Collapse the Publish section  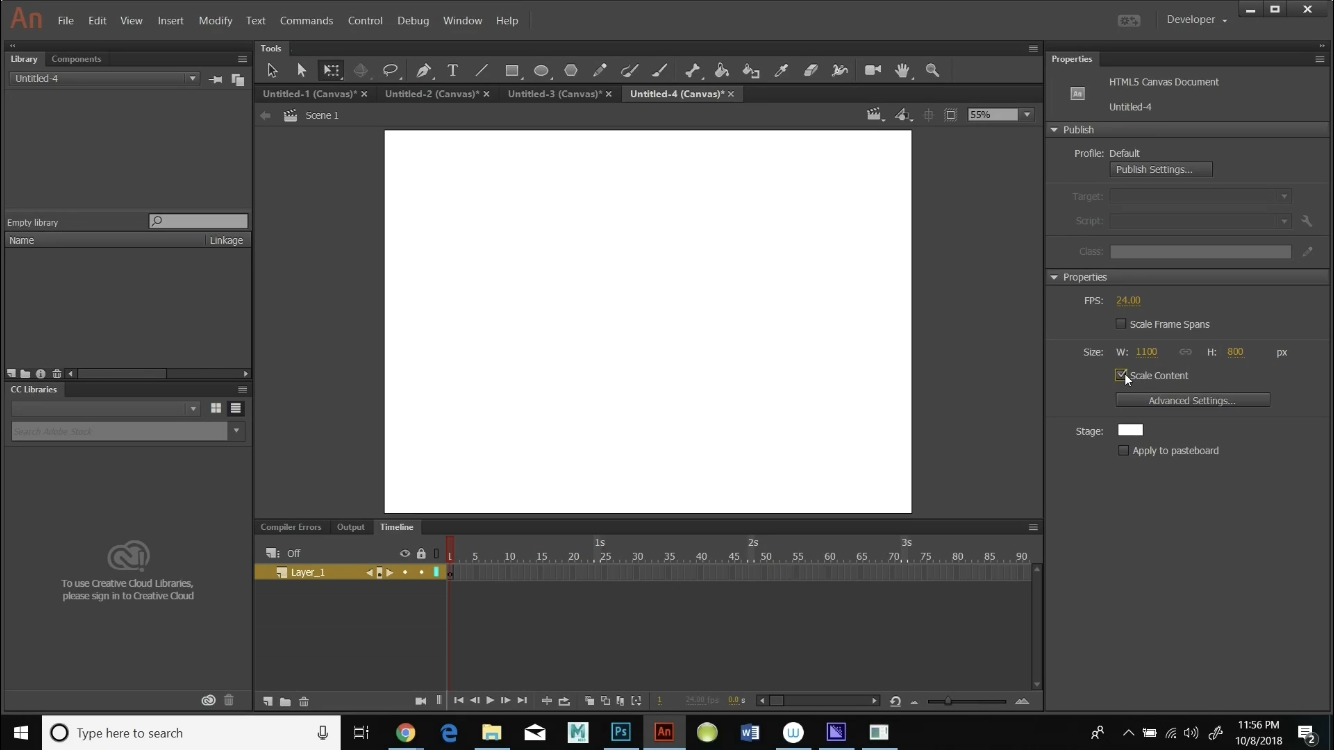click(1054, 129)
